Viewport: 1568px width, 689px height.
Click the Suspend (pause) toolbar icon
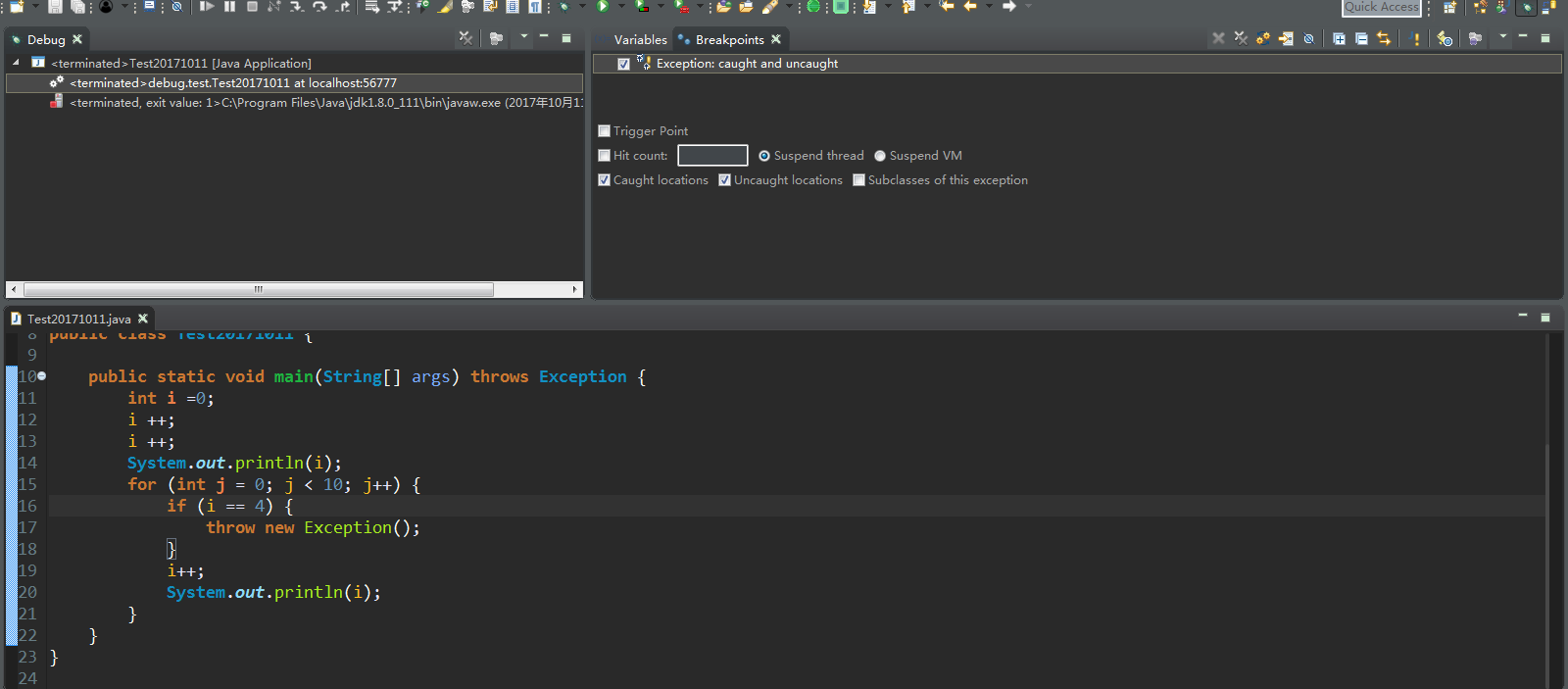coord(229,6)
